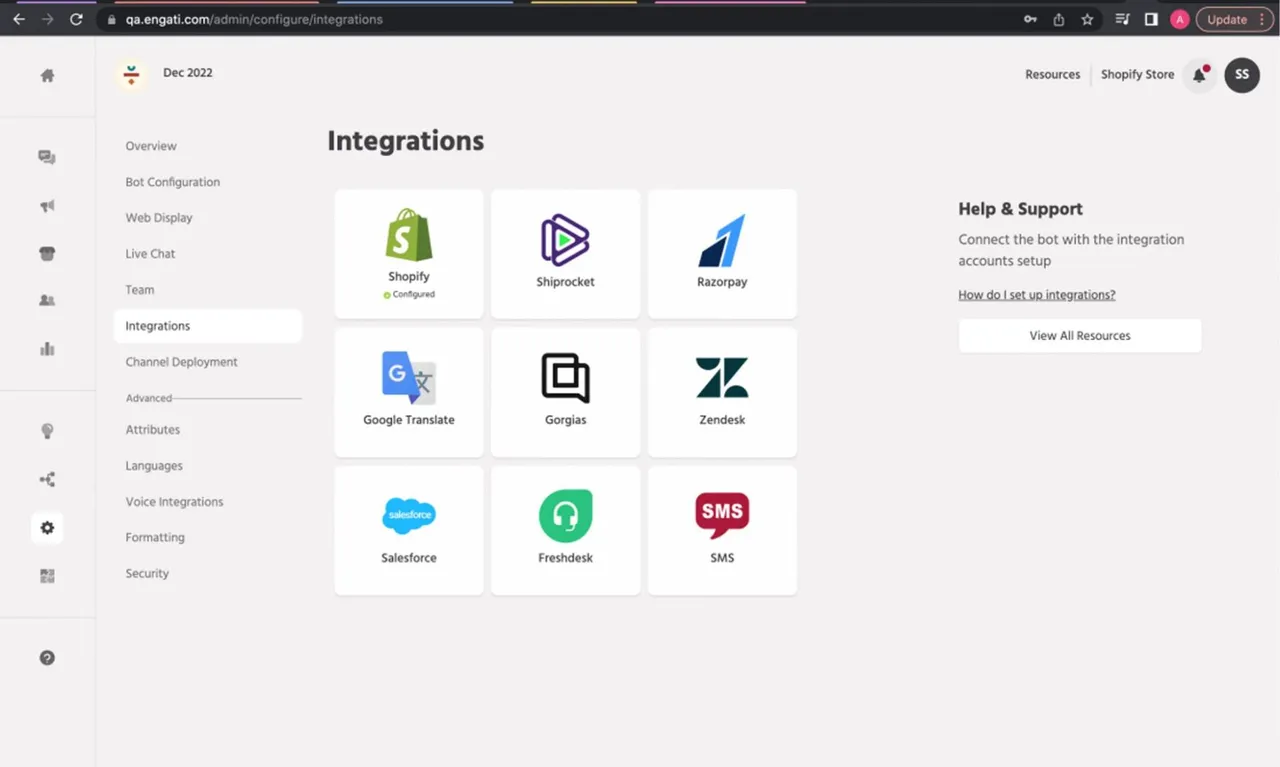Open the notifications bell icon

coord(1198,75)
